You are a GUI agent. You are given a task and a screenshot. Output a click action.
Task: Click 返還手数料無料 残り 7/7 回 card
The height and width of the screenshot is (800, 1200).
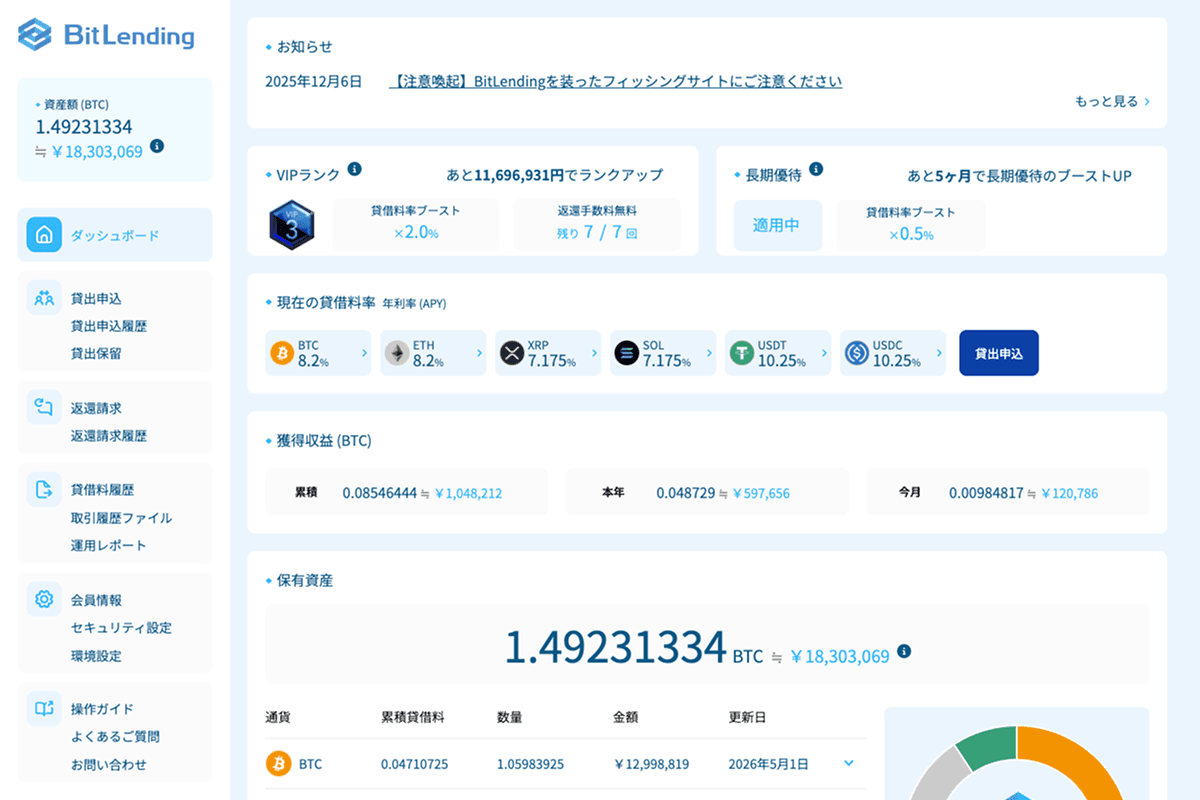pyautogui.click(x=597, y=225)
